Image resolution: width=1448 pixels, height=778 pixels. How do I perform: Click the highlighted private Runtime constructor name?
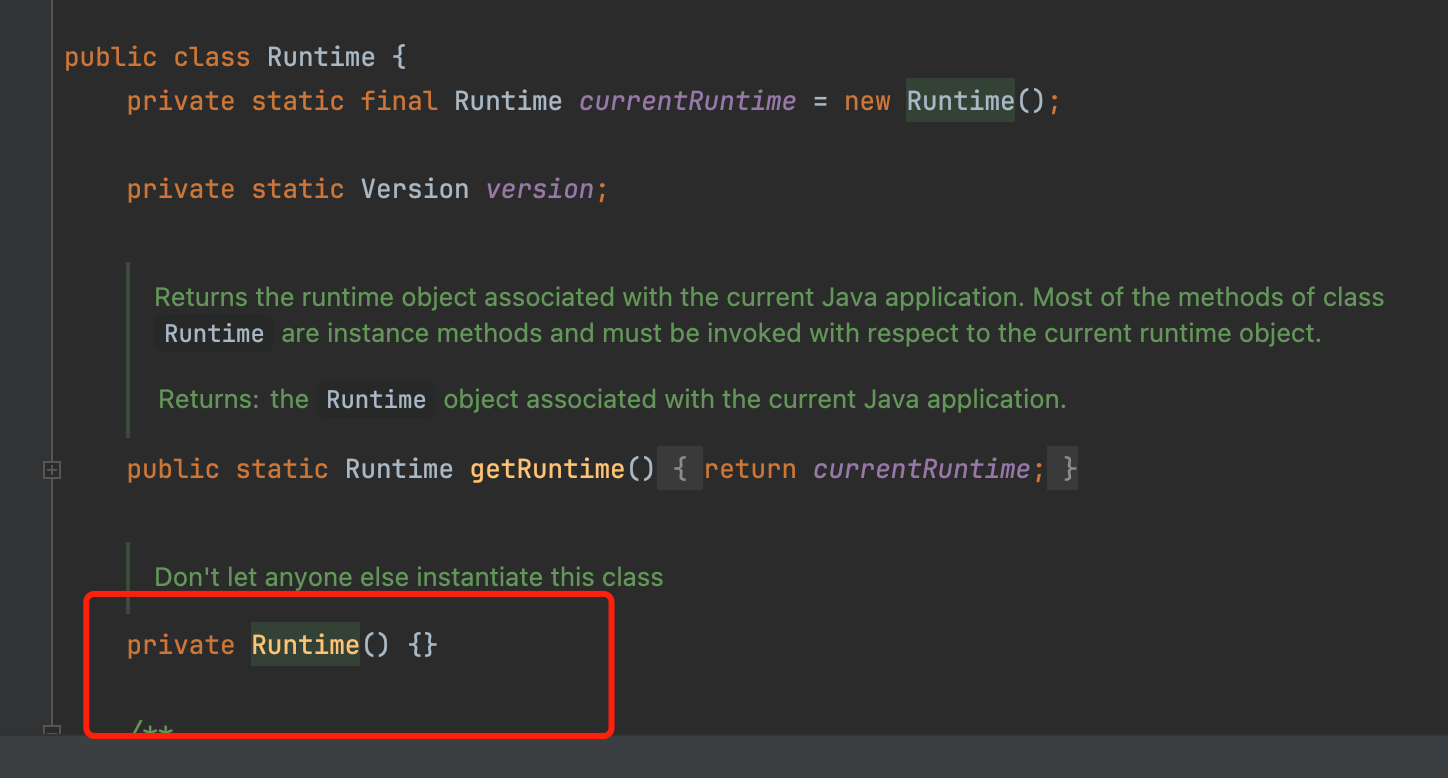coord(305,645)
